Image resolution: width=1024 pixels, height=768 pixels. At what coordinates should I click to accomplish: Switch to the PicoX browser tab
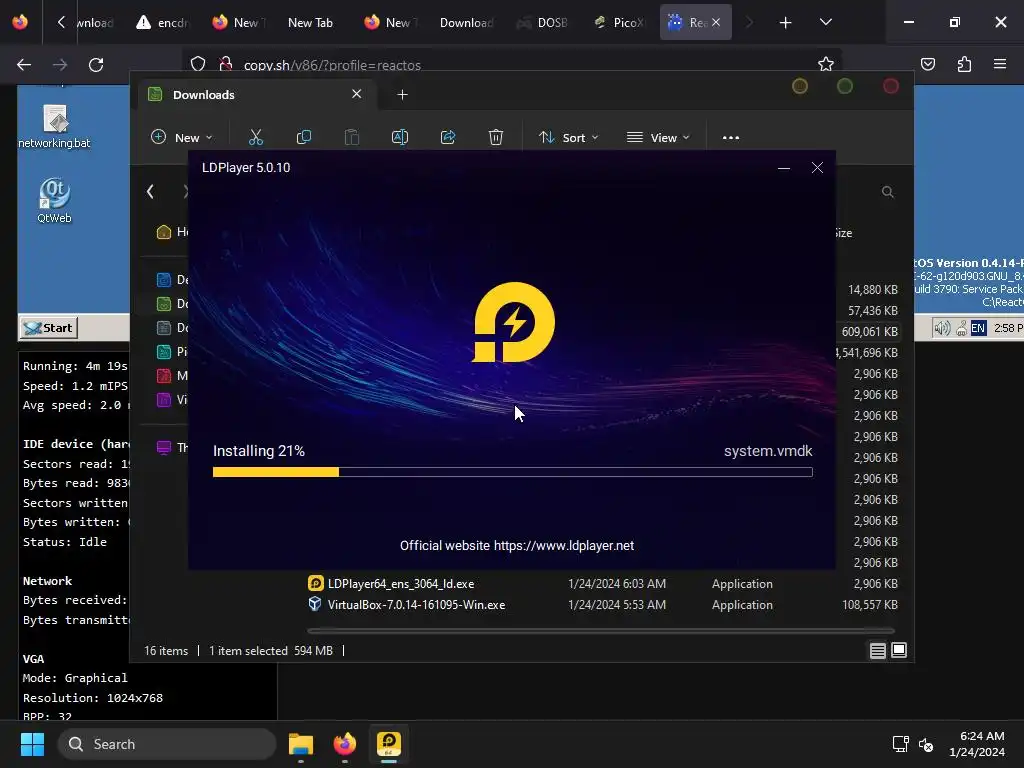[619, 22]
